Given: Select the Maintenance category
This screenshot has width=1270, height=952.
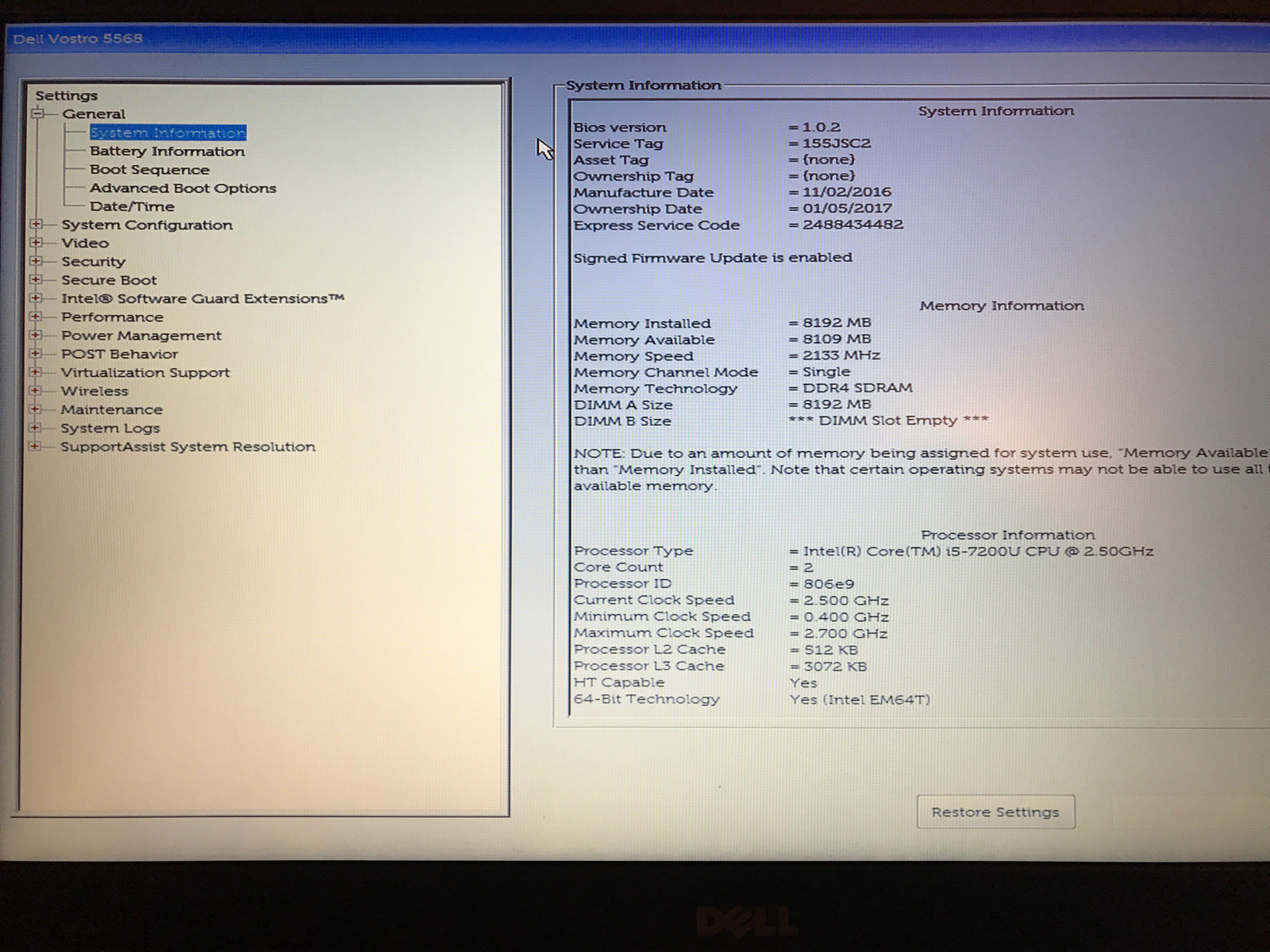Looking at the screenshot, I should [x=111, y=409].
